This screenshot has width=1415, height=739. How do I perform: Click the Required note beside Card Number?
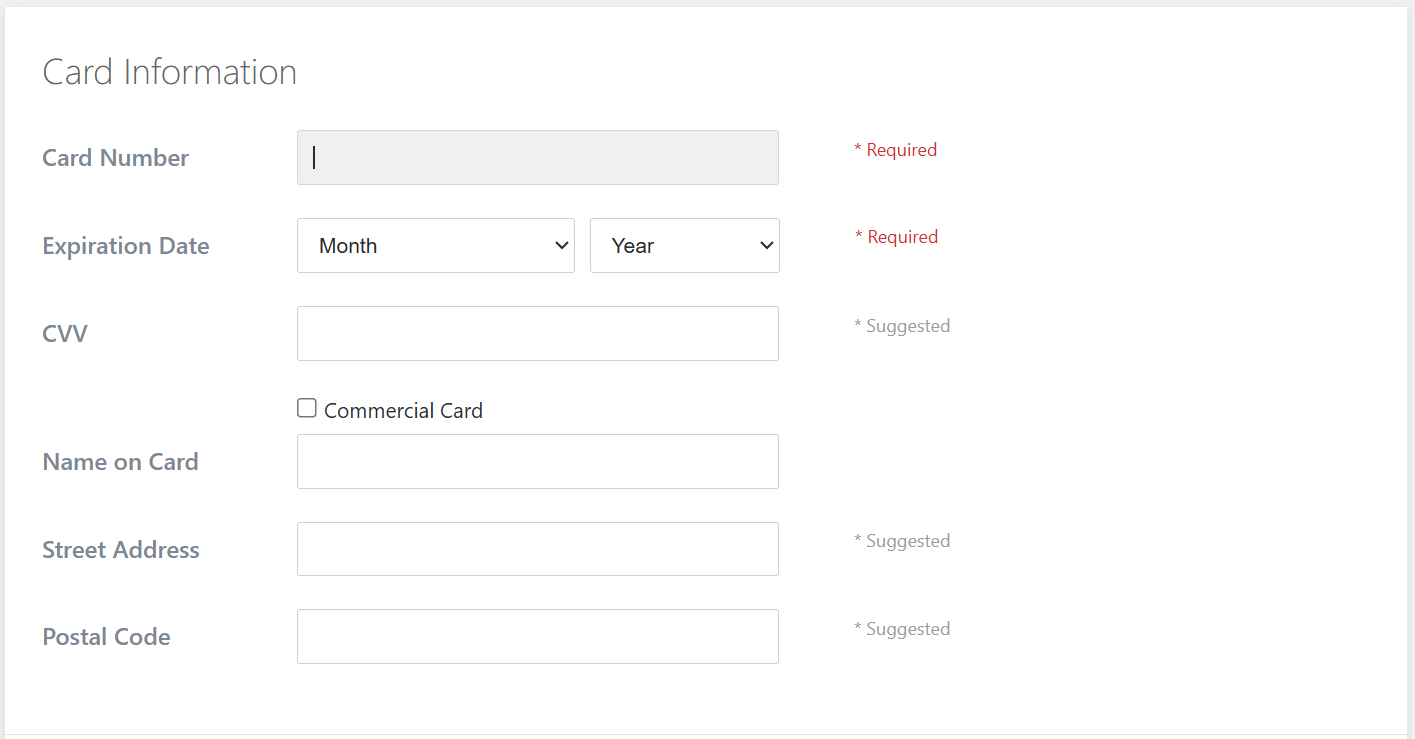(x=895, y=150)
